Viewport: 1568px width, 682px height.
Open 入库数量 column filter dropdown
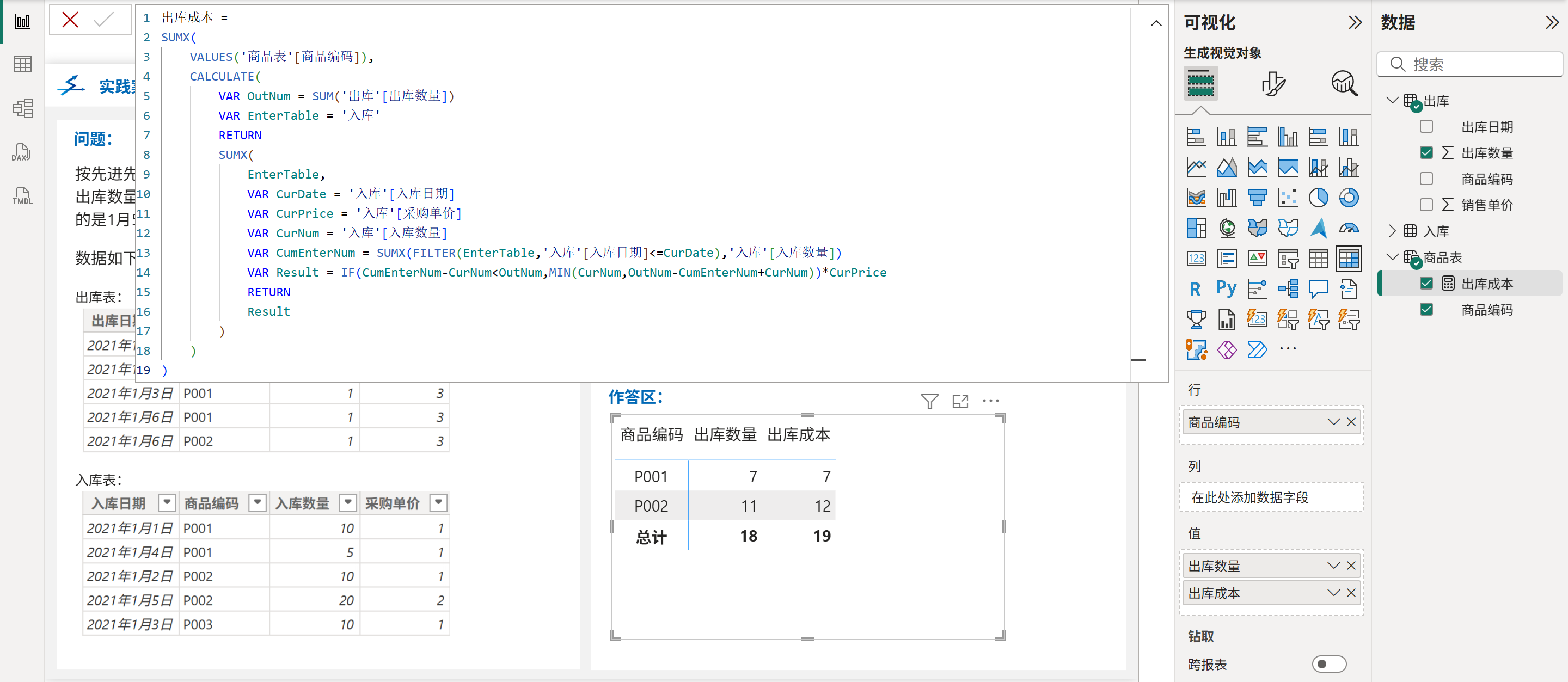pyautogui.click(x=347, y=502)
